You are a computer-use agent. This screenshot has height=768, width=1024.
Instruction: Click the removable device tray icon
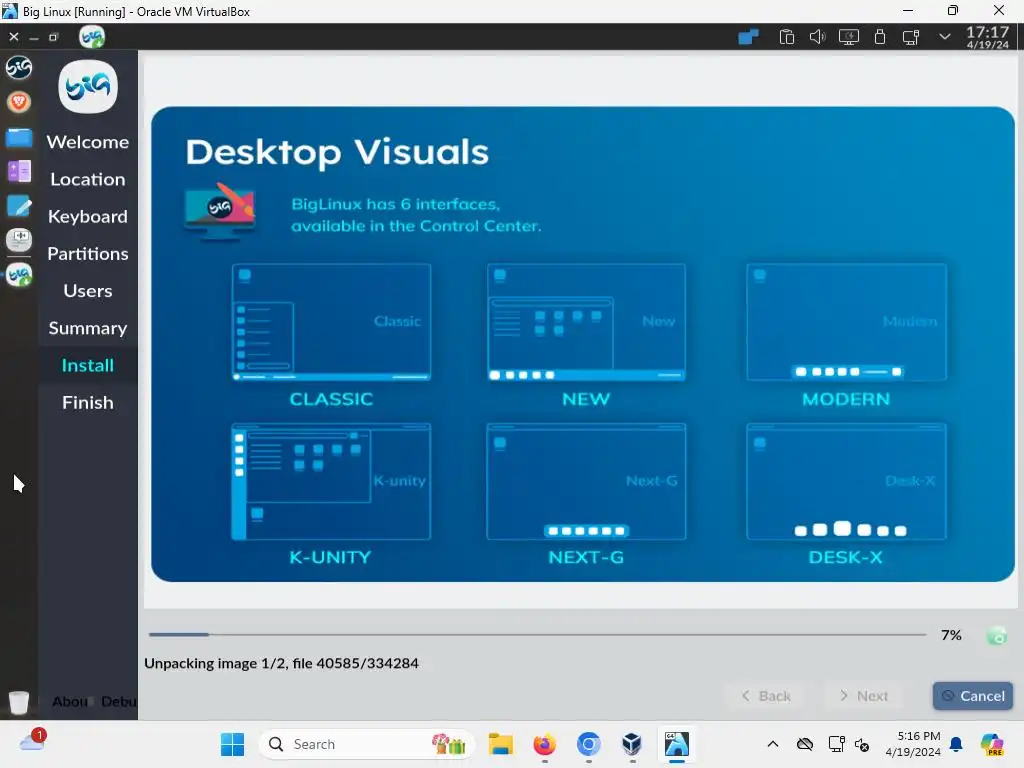[x=880, y=37]
